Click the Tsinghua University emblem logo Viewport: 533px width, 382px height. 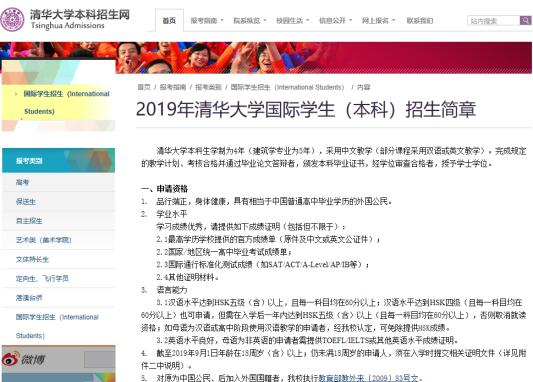click(12, 19)
